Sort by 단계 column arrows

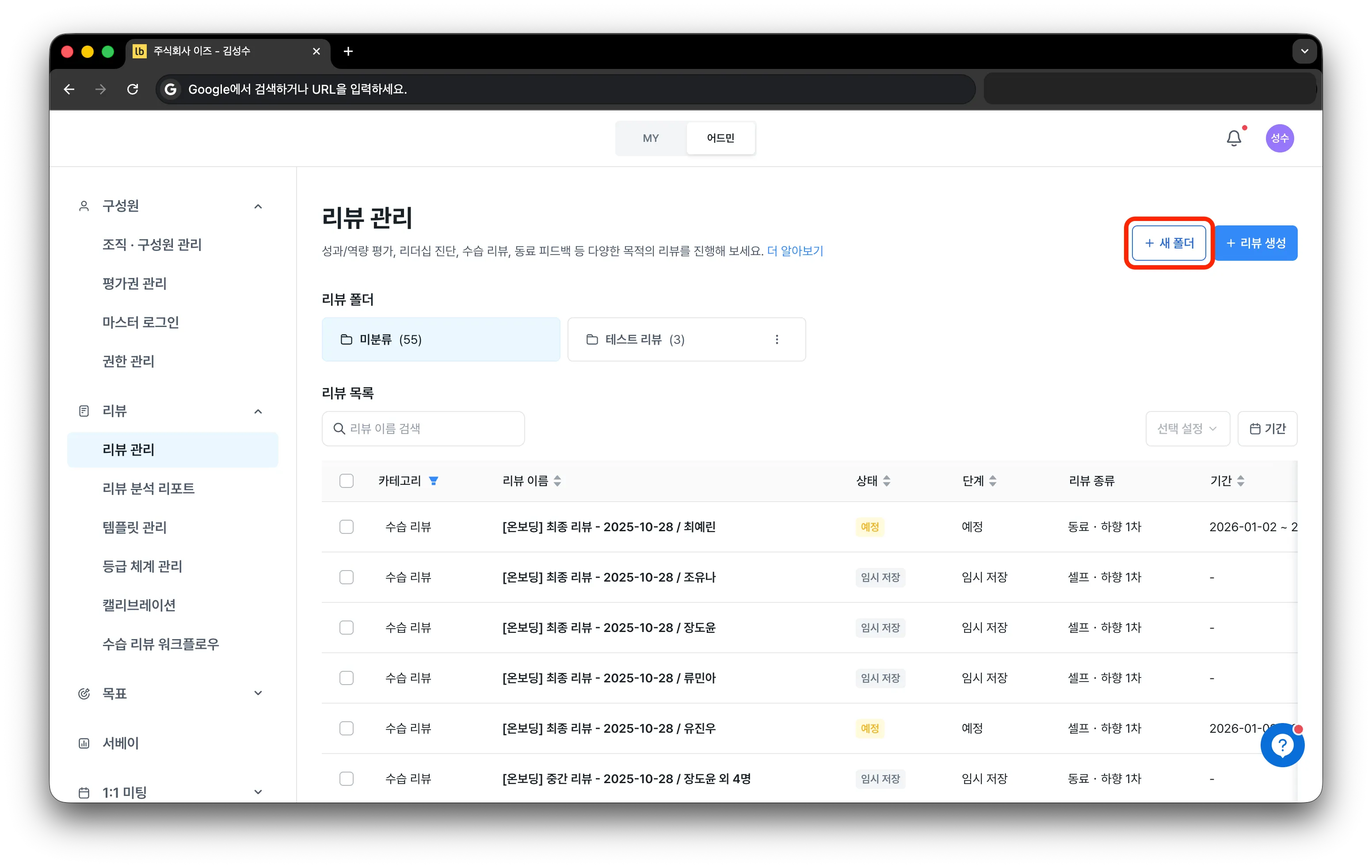pos(993,481)
